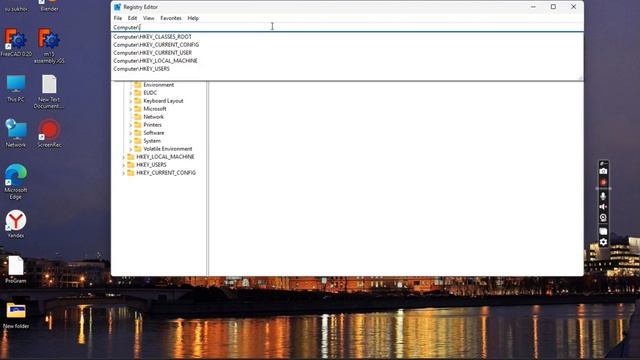640x360 pixels.
Task: Select the ProGram file on desktop
Action: pyautogui.click(x=16, y=269)
